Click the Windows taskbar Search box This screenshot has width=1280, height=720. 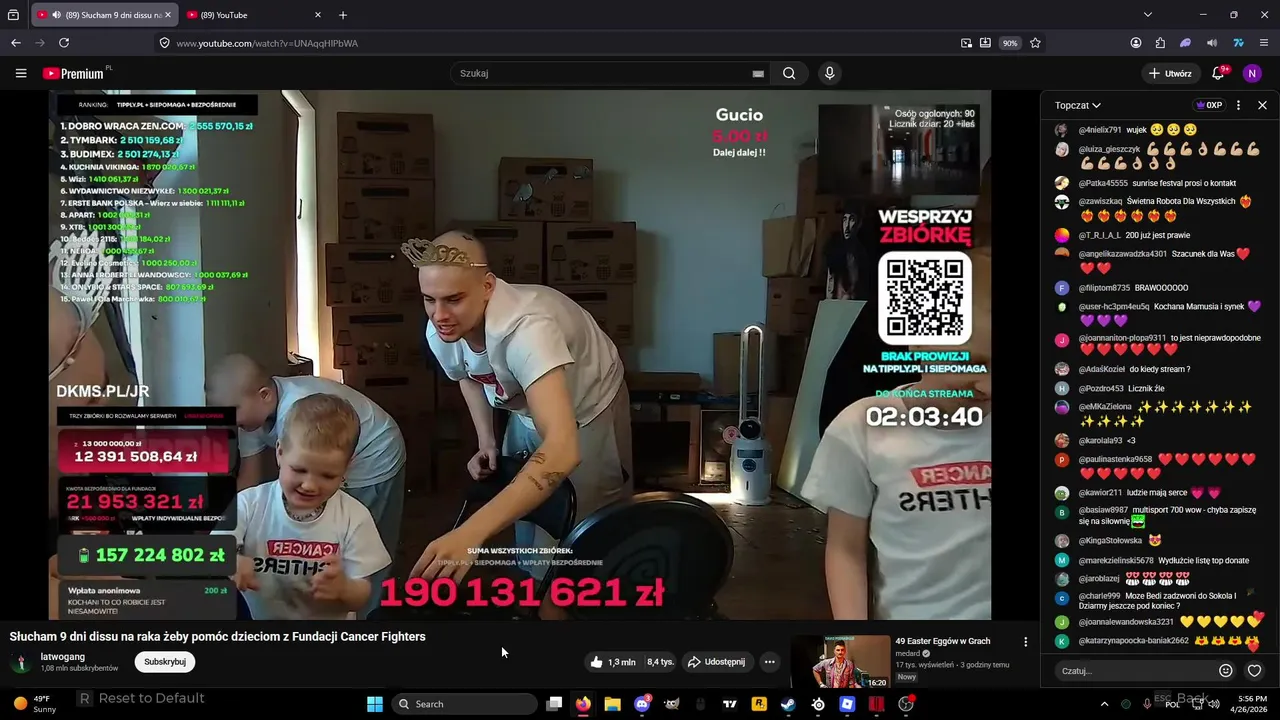464,704
